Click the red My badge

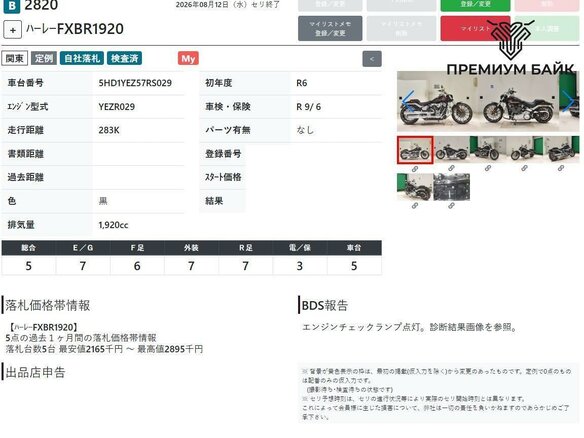click(x=188, y=58)
